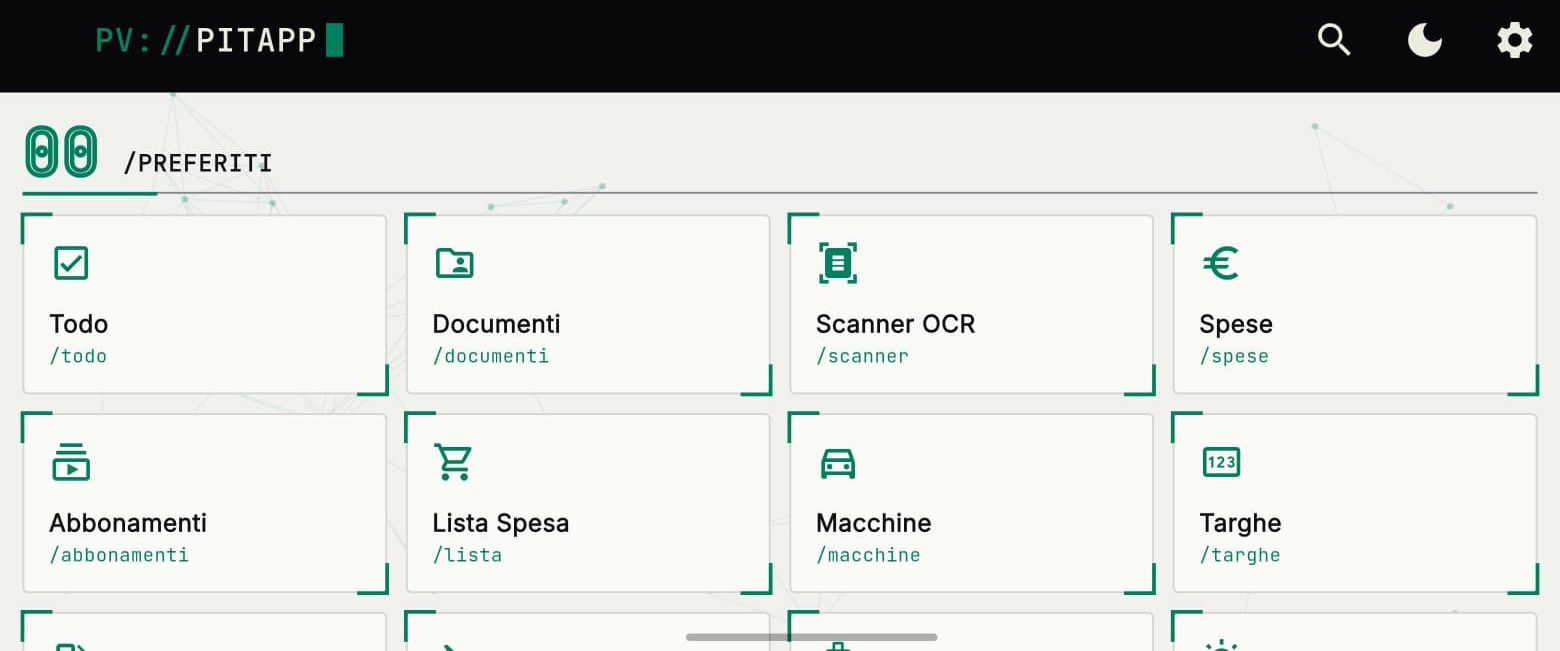The width and height of the screenshot is (1560, 651).
Task: Click the PV://PITAPP logo
Action: (x=219, y=40)
